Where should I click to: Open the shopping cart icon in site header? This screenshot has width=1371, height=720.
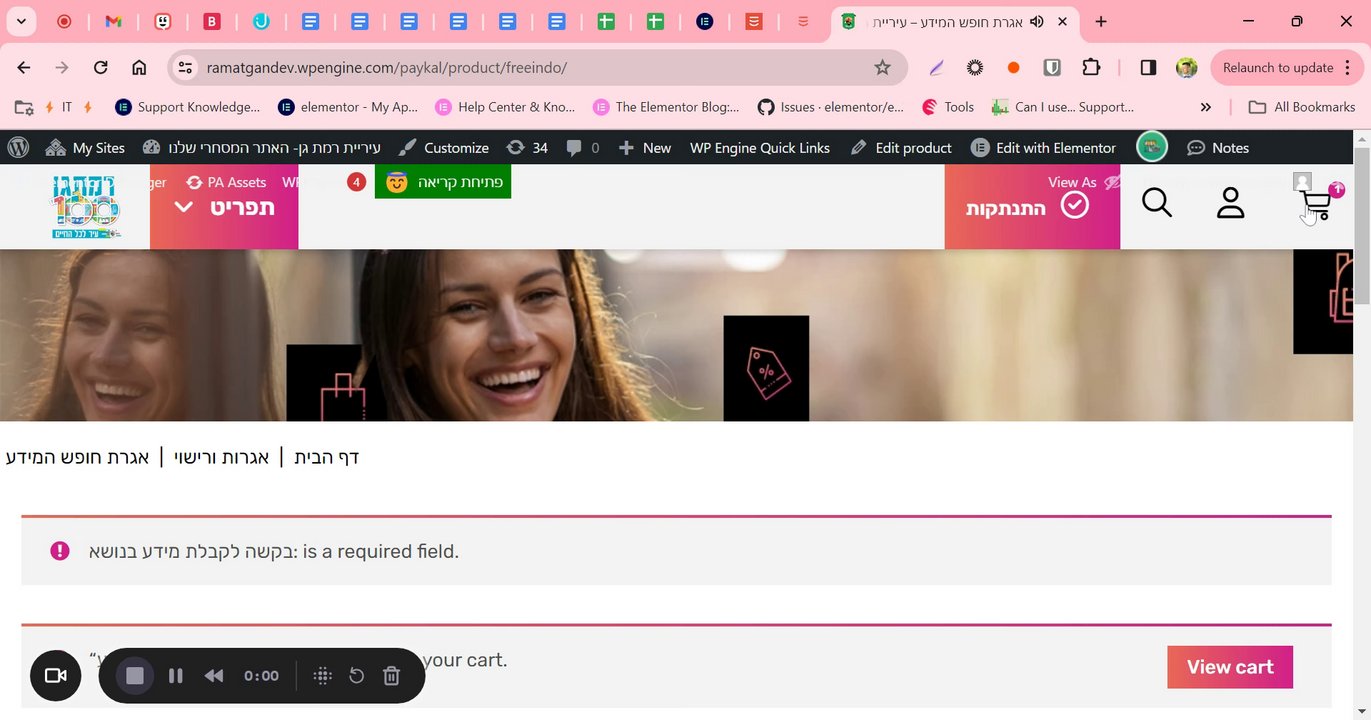pyautogui.click(x=1316, y=206)
